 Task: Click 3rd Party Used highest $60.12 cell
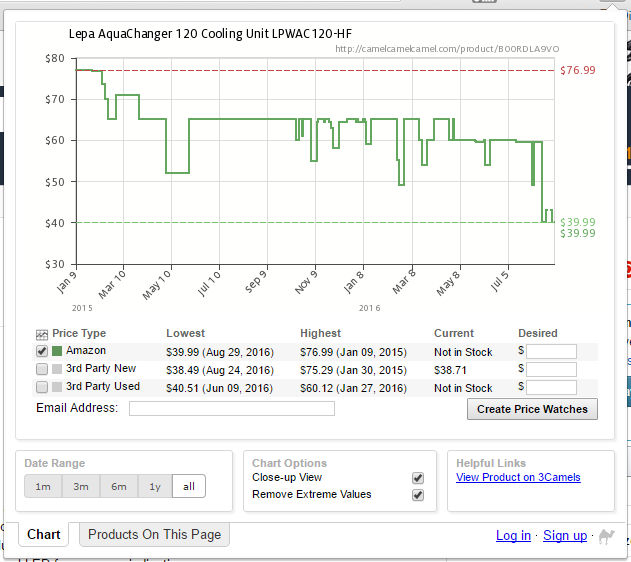pyautogui.click(x=353, y=388)
